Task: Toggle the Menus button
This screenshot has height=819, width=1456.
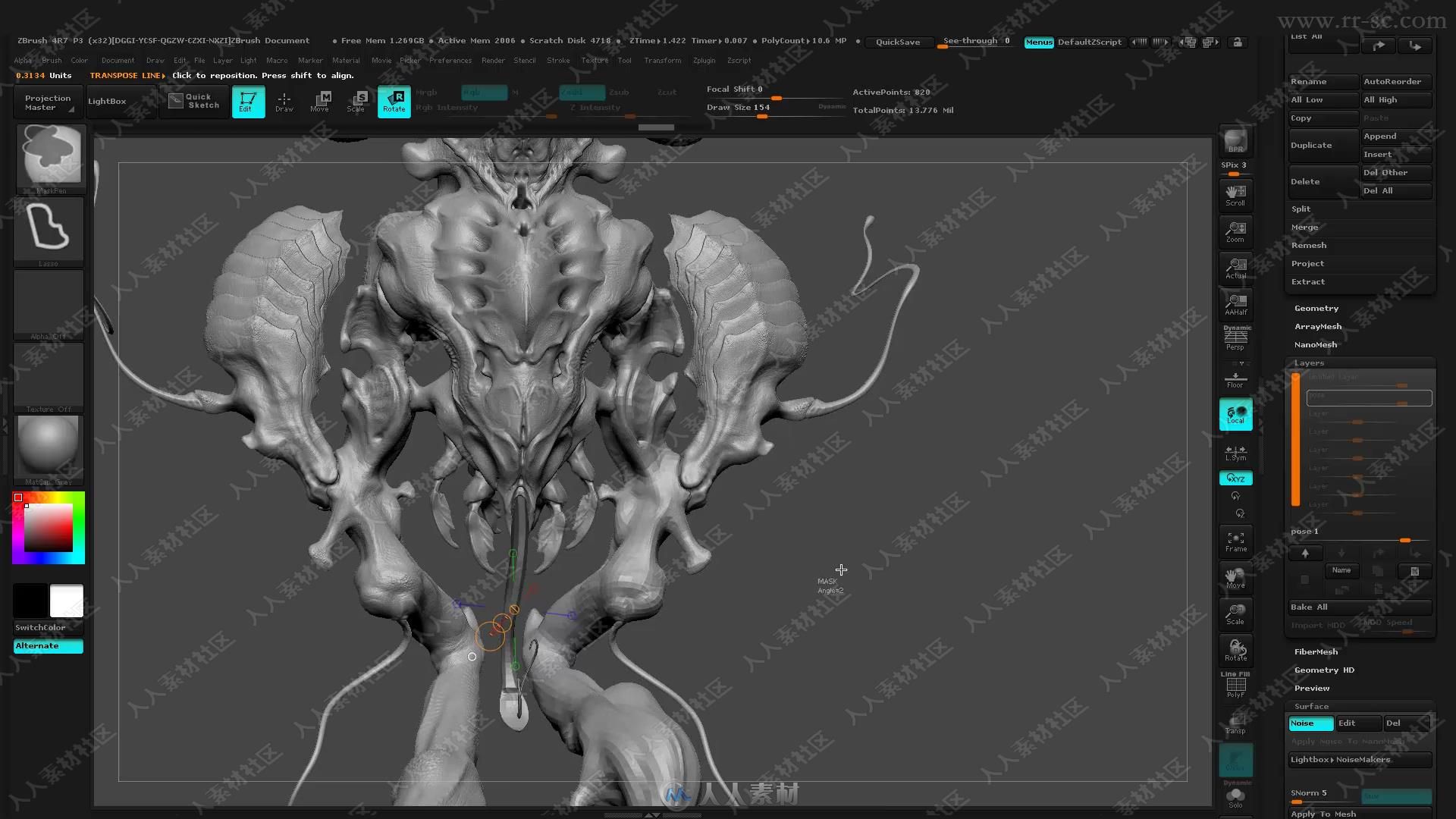Action: tap(1039, 42)
